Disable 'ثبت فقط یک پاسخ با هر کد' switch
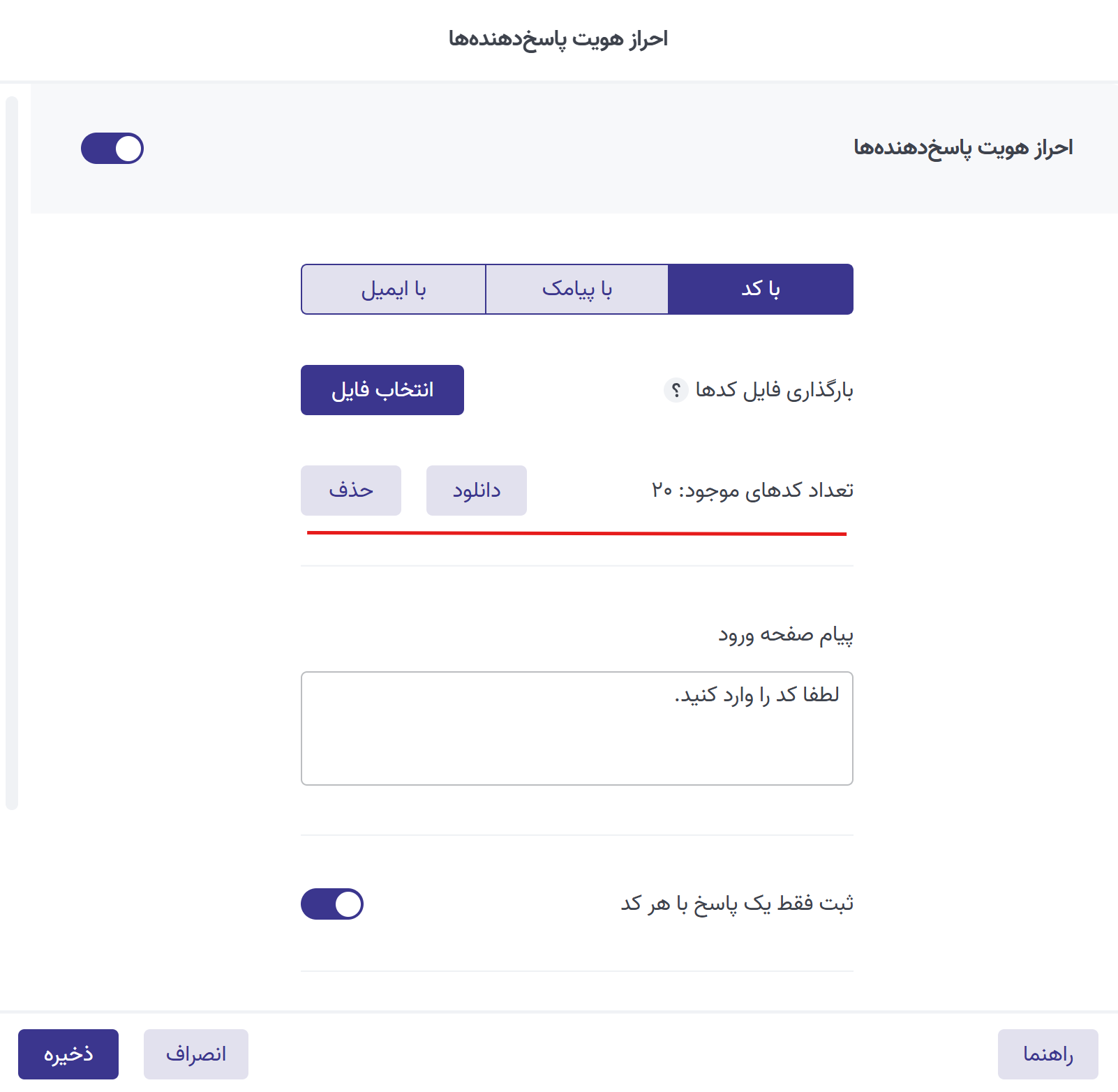1118x1092 pixels. pyautogui.click(x=332, y=904)
